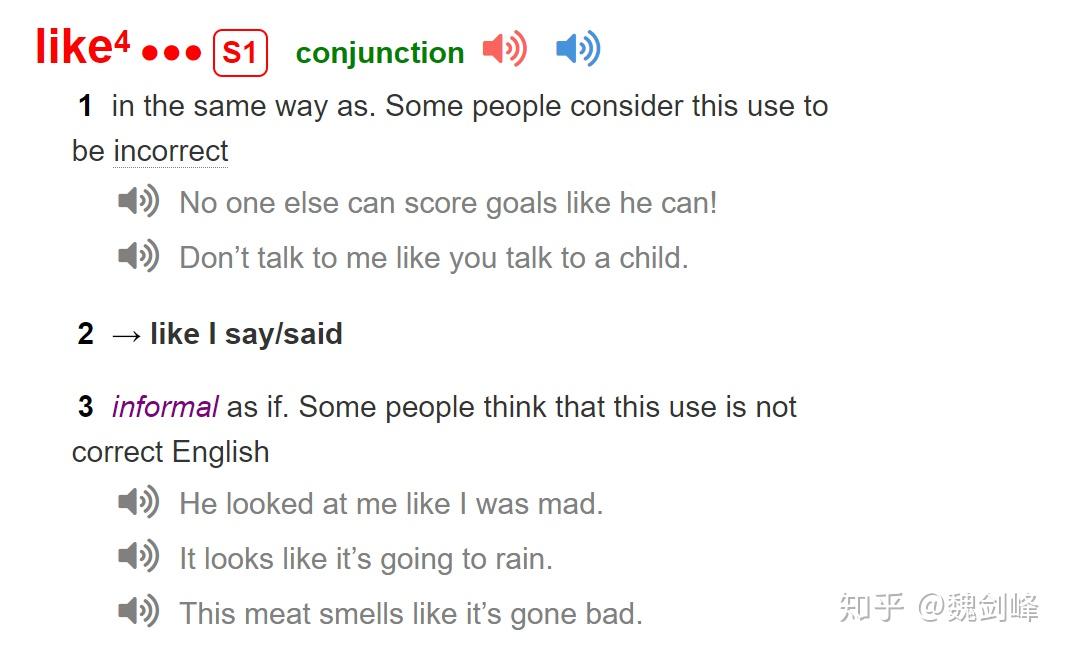Click the red headword "like"
The width and height of the screenshot is (1066, 652).
coord(73,47)
